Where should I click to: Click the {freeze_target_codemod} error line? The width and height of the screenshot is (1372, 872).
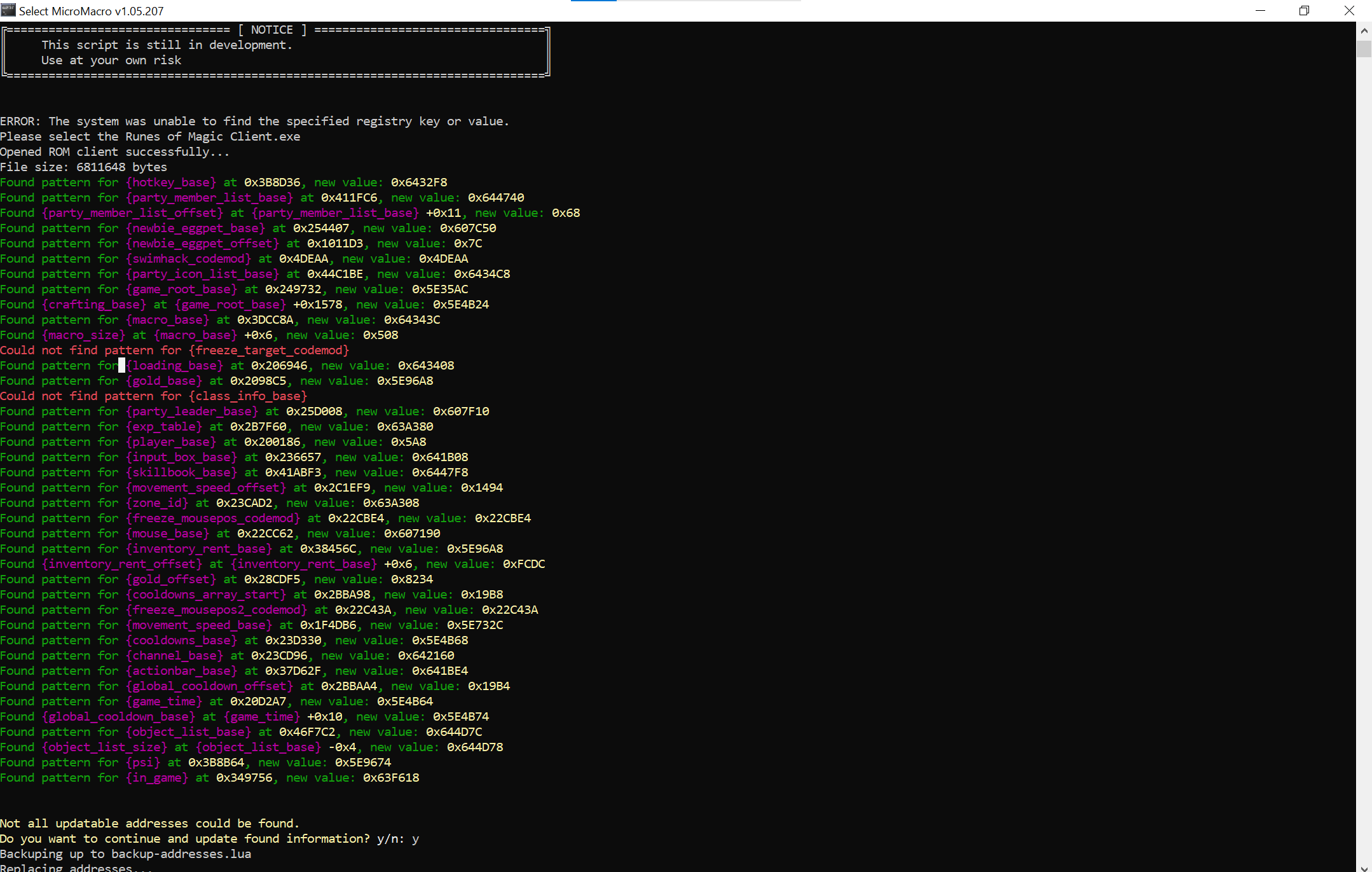click(174, 350)
